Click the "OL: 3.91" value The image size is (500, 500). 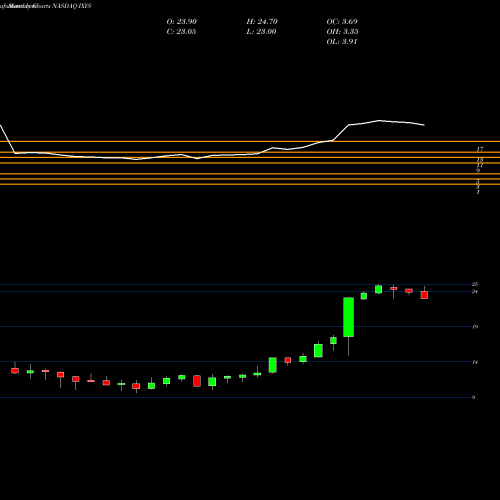coord(342,42)
